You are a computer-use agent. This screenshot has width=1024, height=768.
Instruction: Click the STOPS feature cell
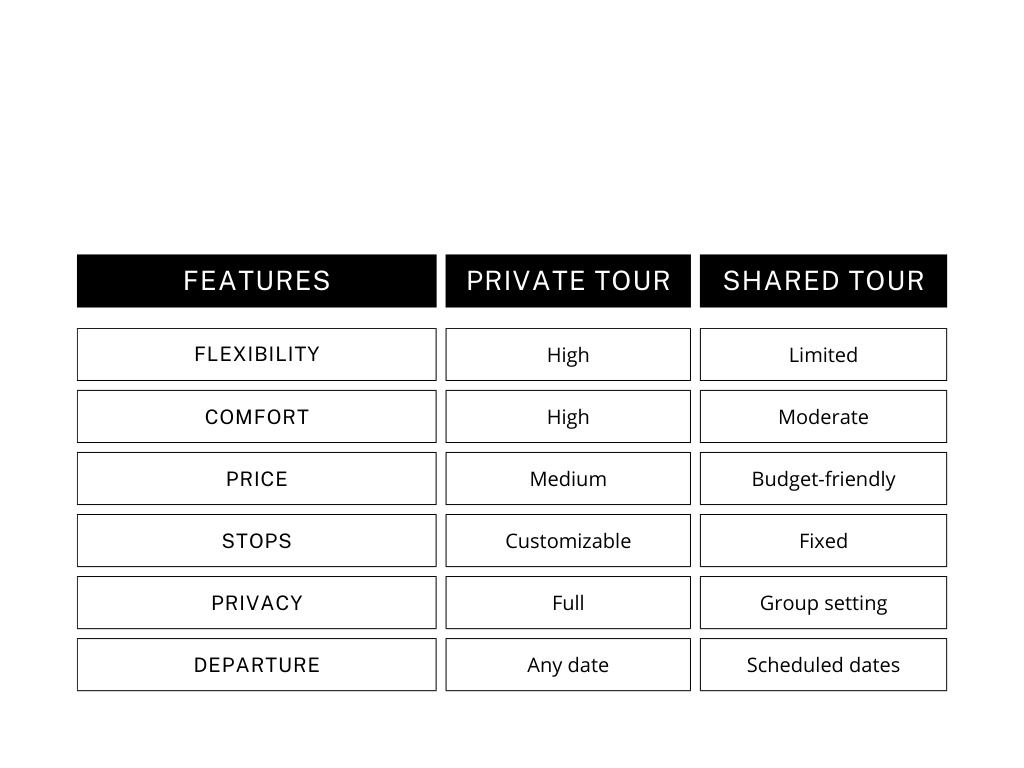coord(257,541)
